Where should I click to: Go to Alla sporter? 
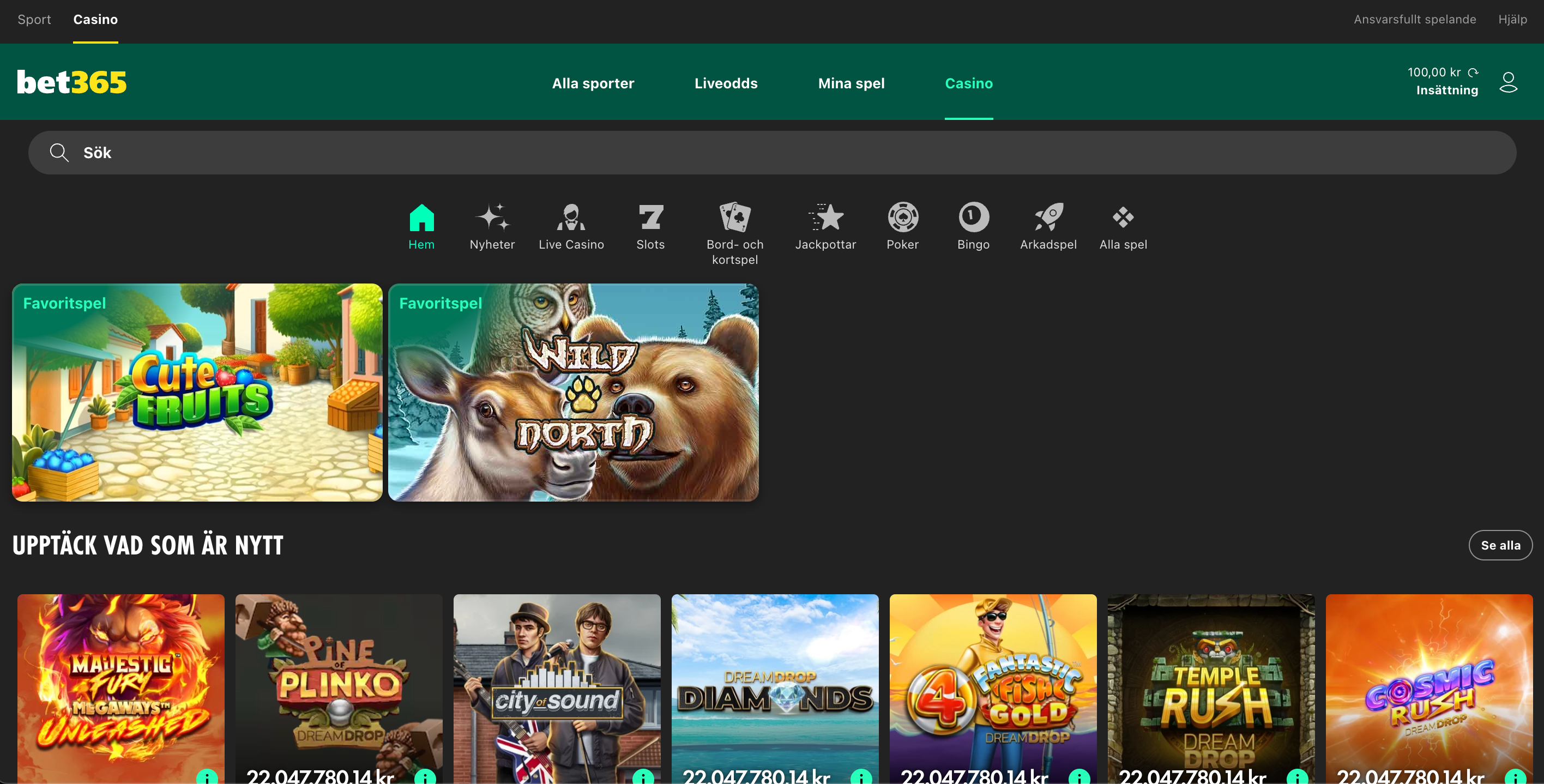point(593,83)
